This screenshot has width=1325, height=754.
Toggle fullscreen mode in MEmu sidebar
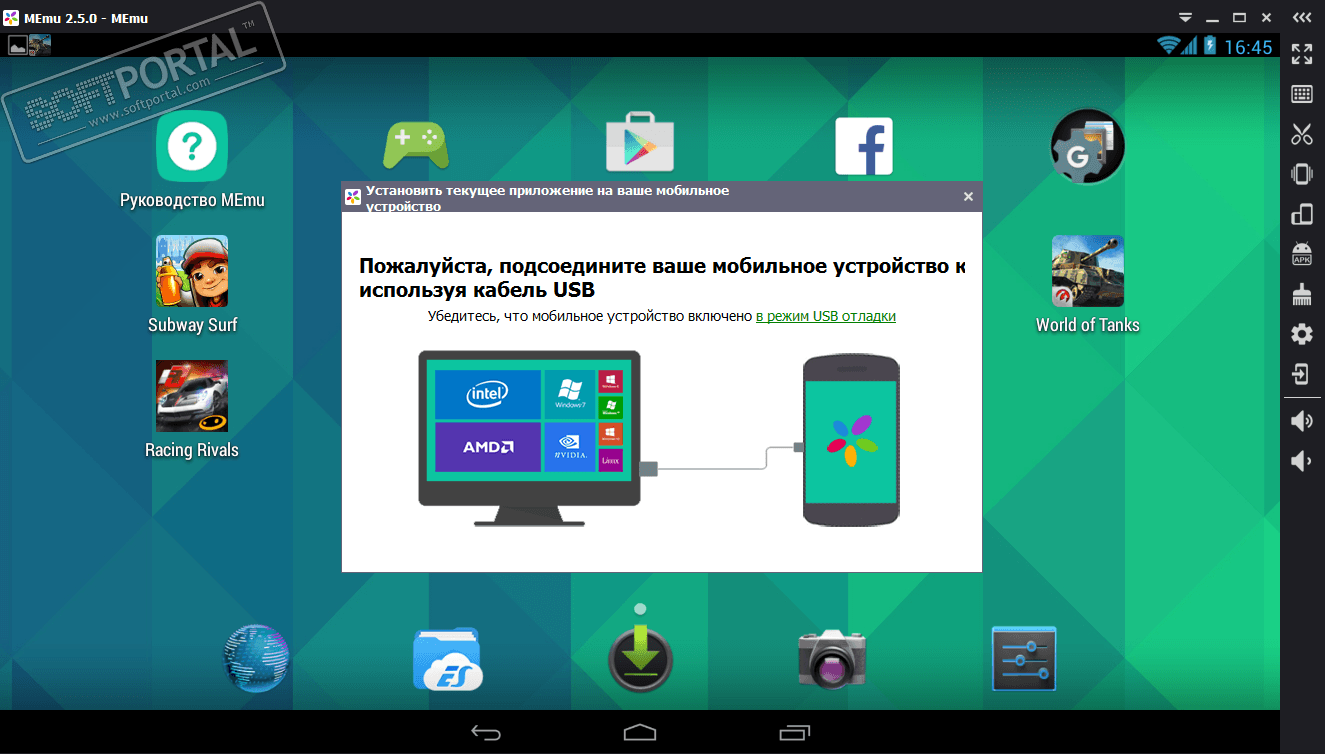1302,53
